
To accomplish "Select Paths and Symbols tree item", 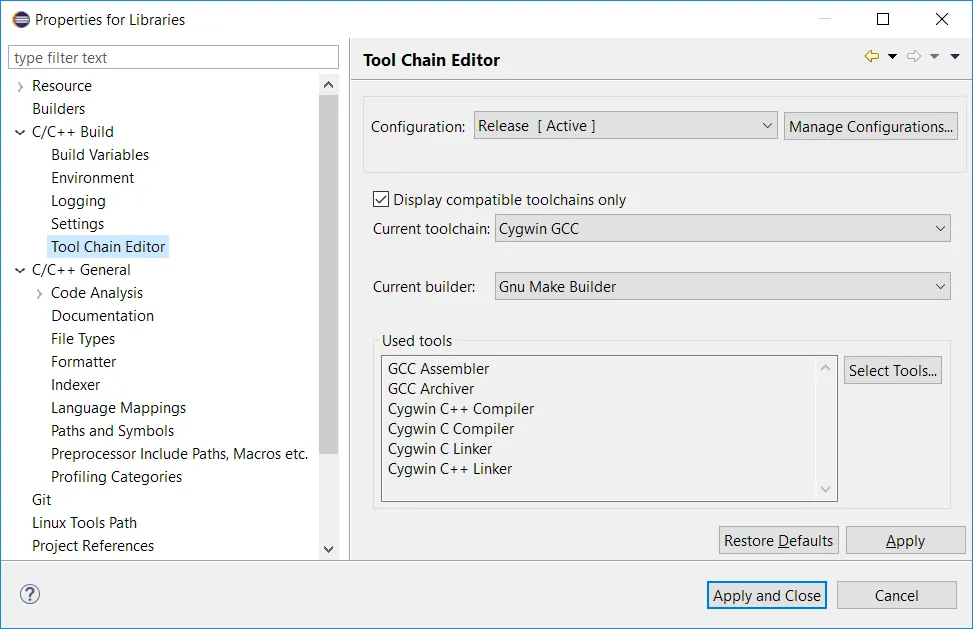I will point(112,431).
